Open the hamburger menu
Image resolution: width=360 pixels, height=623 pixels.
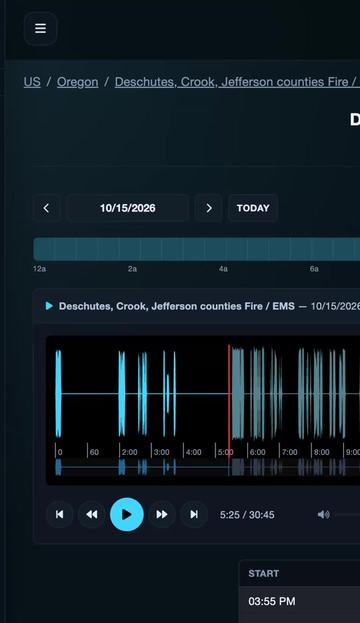(x=40, y=28)
